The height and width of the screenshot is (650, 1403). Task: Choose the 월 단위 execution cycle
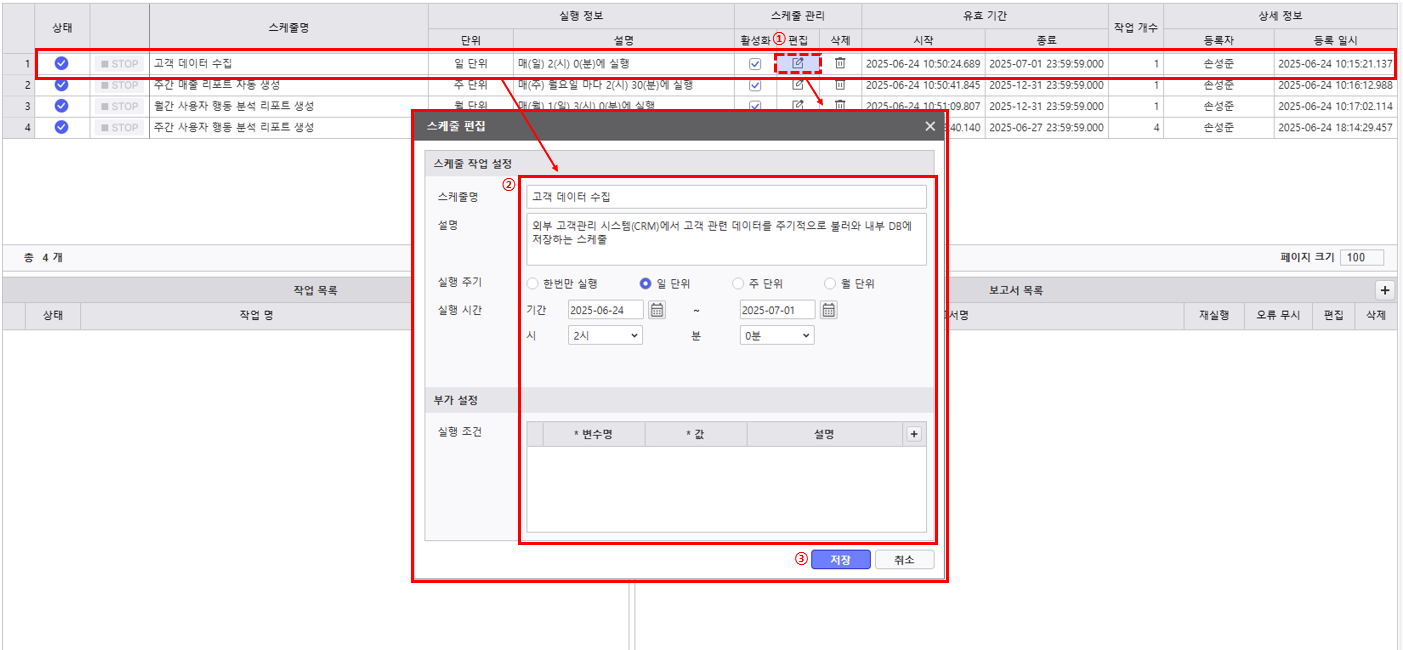coord(830,284)
